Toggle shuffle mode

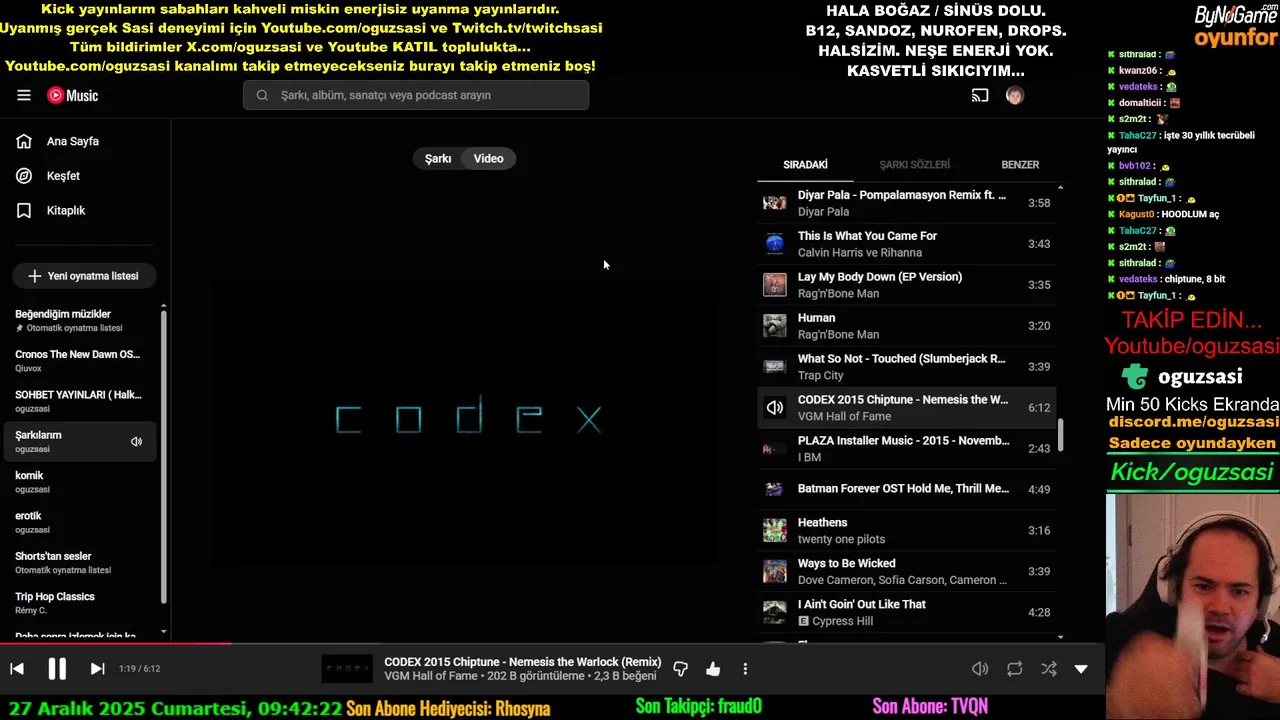[1048, 669]
